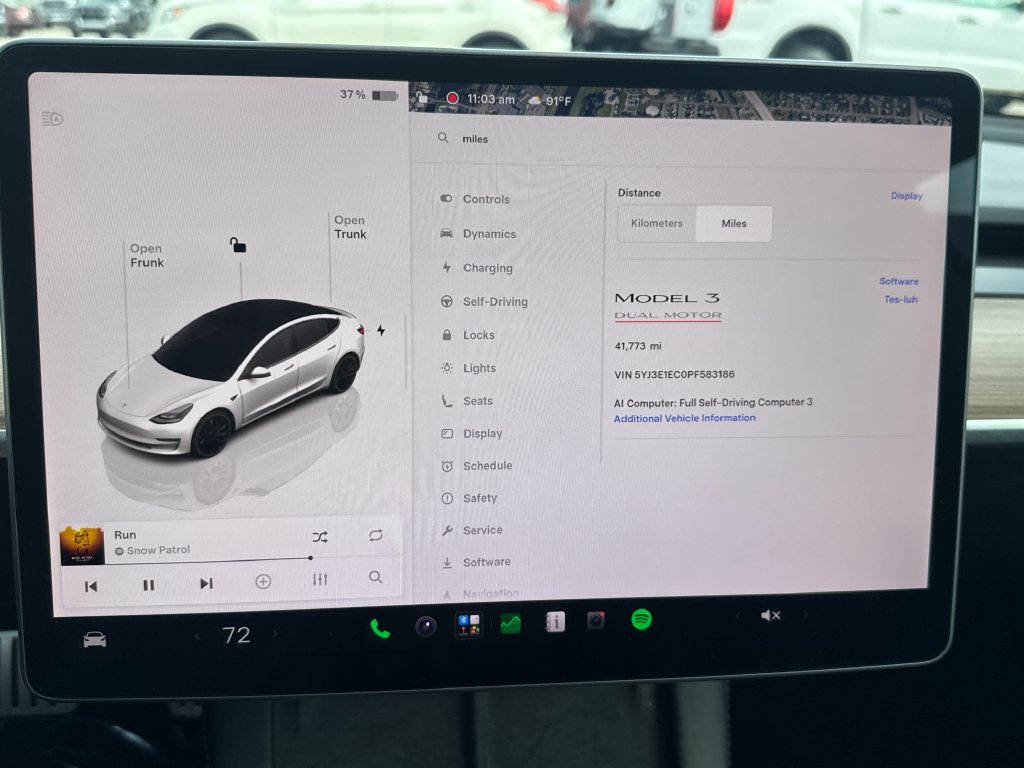Toggle shuffle in media player
The image size is (1024, 768).
click(x=320, y=537)
